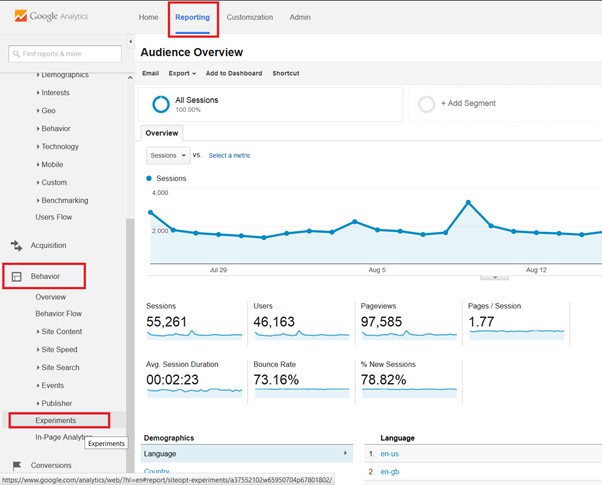Screen dimensions: 602x485
Task: Click the search magnifier icon
Action: [14, 53]
